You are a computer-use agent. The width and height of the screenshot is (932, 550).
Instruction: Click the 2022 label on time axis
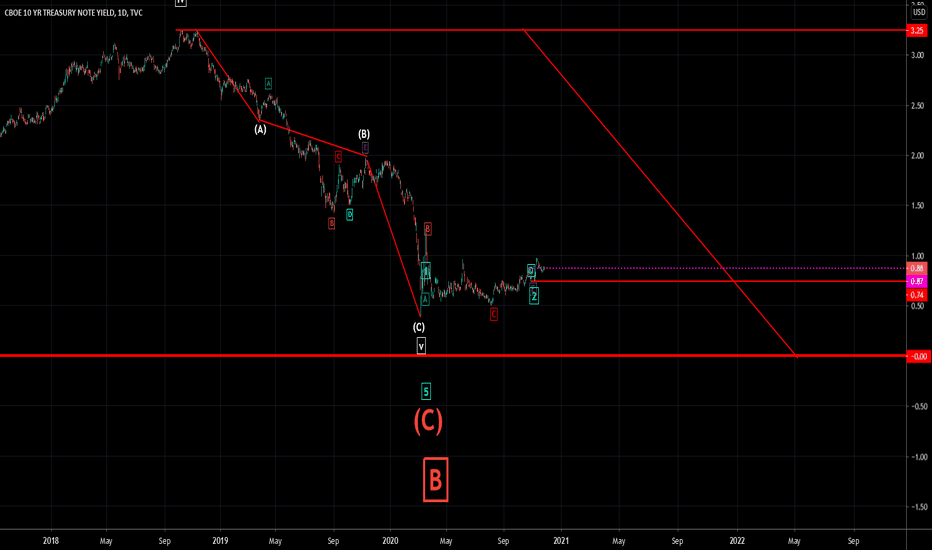737,541
